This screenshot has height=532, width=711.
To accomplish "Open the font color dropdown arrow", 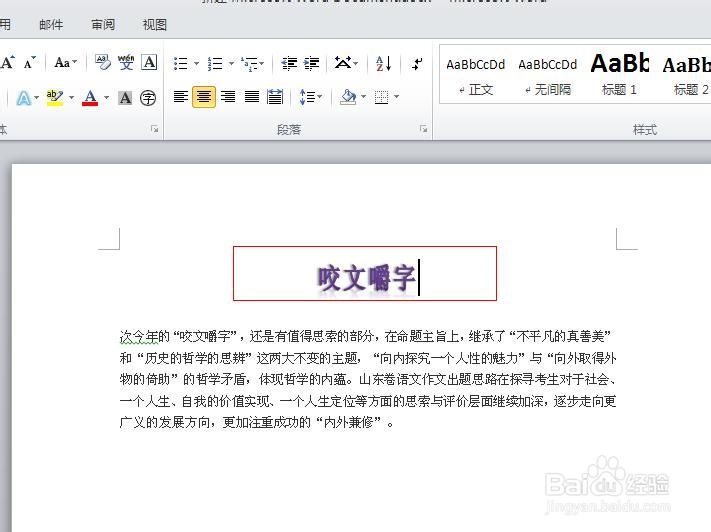I will coord(106,98).
